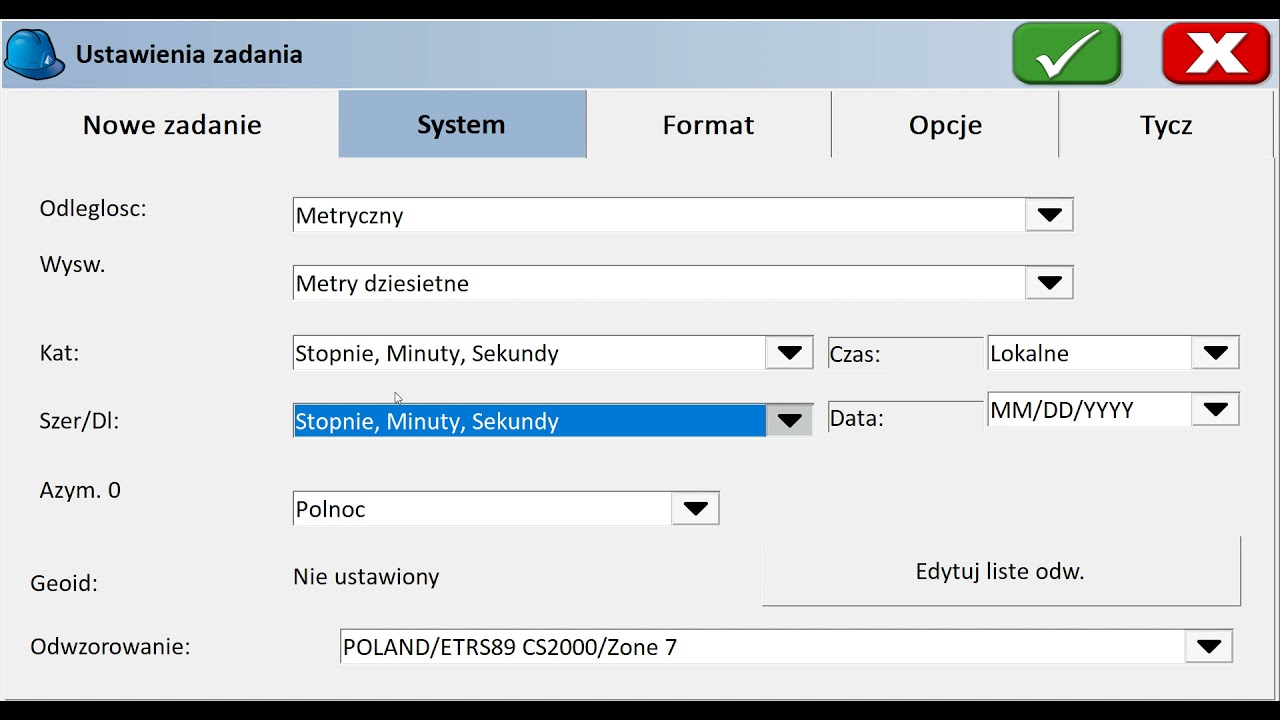Expand the Czas Lokalne dropdown arrow
Image resolution: width=1280 pixels, height=720 pixels.
click(1215, 353)
